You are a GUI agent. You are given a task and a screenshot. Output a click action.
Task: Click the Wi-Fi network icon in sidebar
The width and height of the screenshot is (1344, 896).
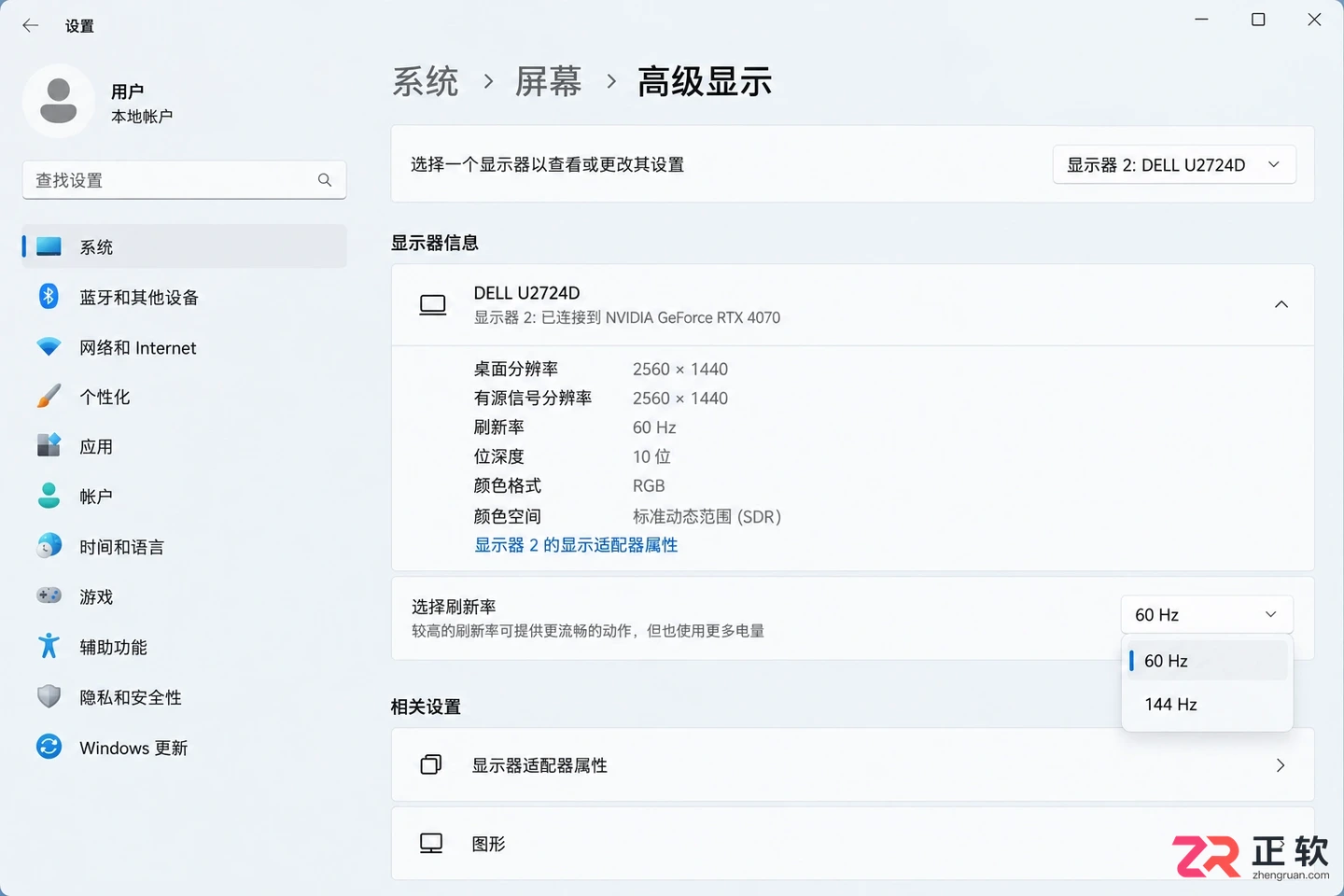pos(49,347)
